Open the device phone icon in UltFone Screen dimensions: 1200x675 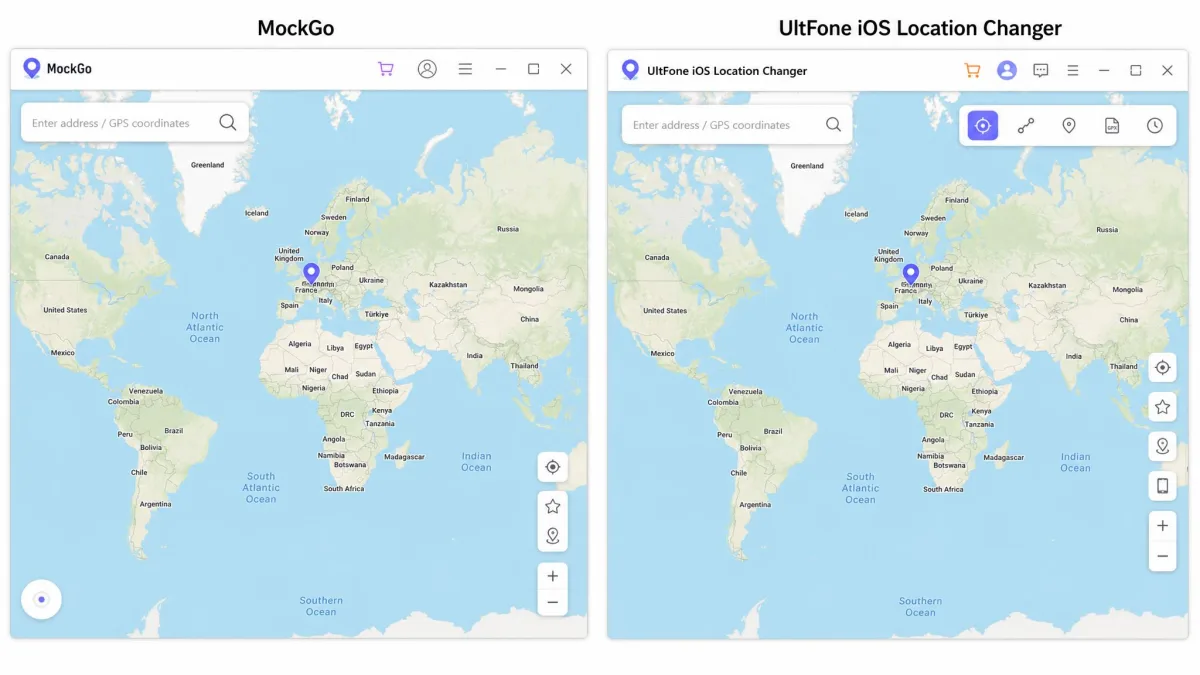(x=1162, y=486)
